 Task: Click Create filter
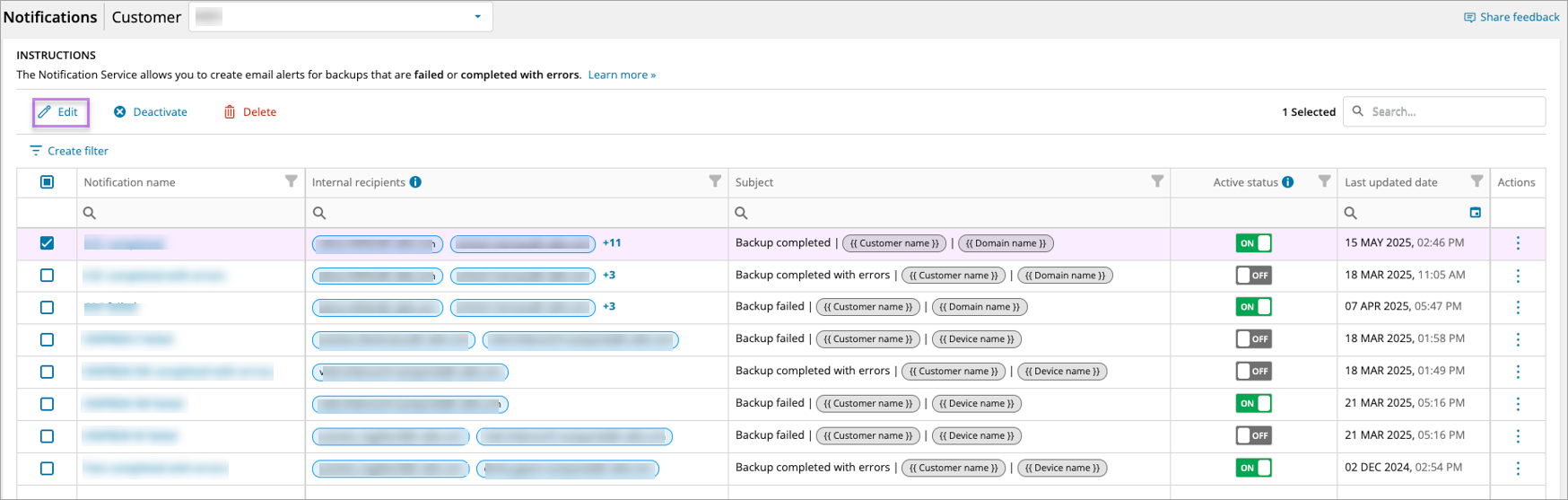click(69, 151)
